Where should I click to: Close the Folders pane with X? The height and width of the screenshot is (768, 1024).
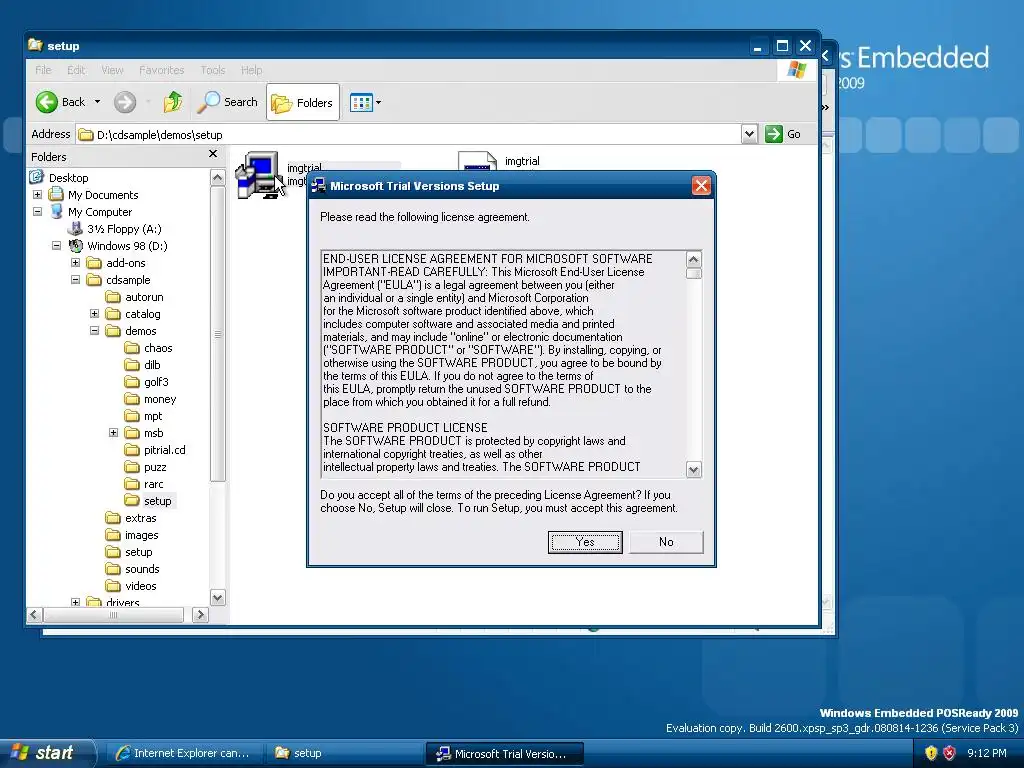[213, 154]
